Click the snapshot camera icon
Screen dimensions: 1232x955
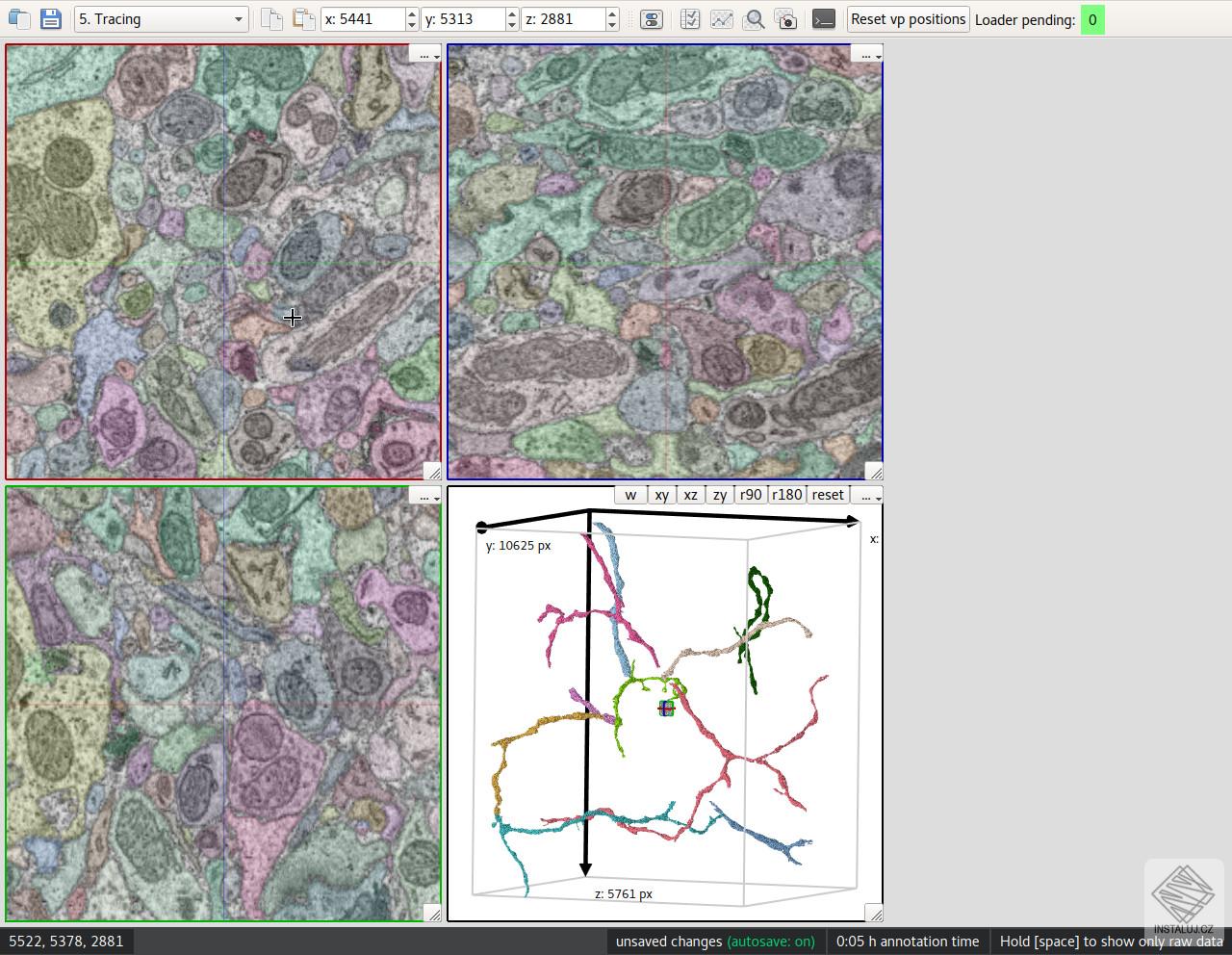tap(786, 19)
